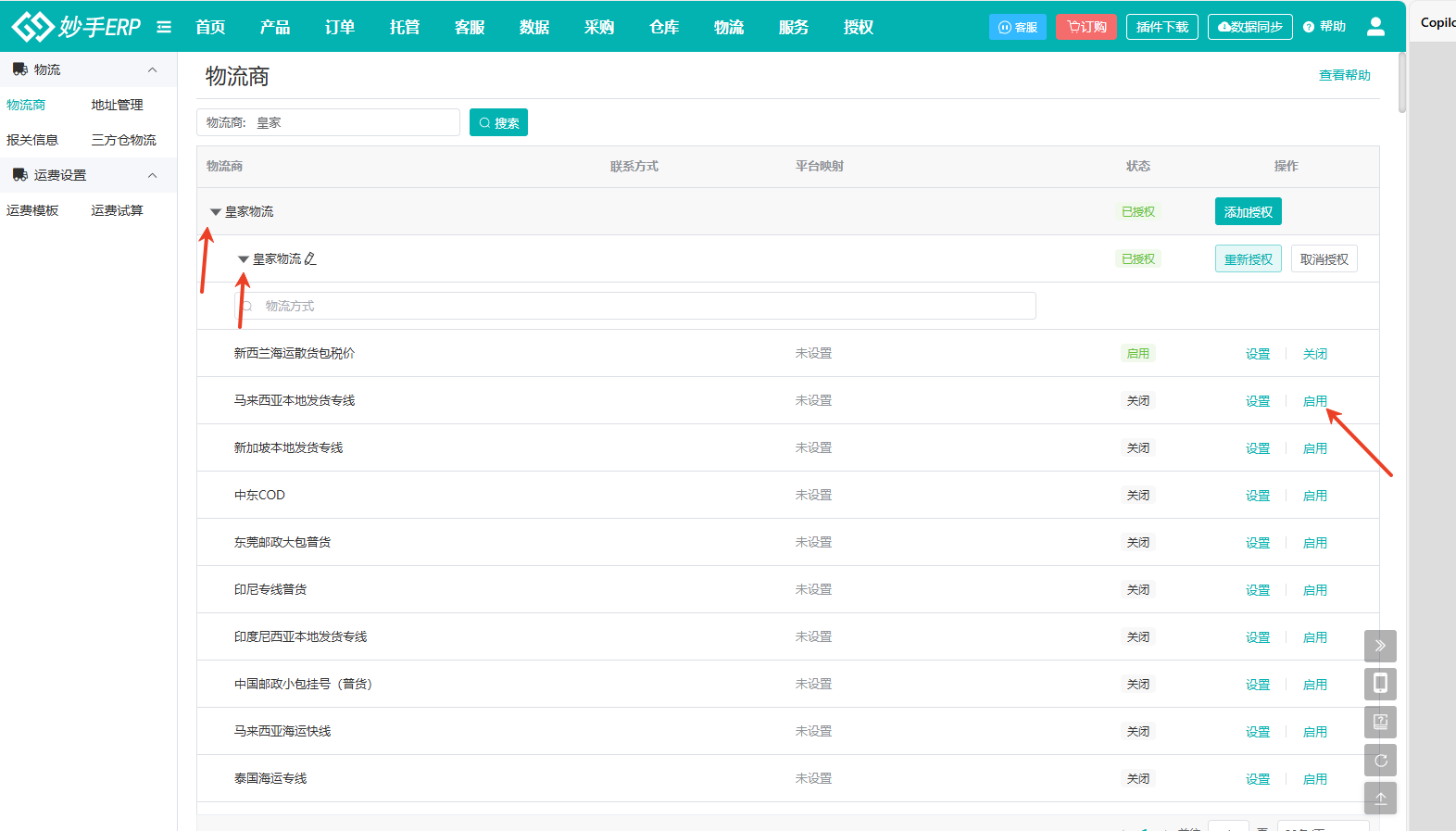Image resolution: width=1456 pixels, height=831 pixels.
Task: Open the help document floating icon
Action: click(x=1380, y=722)
